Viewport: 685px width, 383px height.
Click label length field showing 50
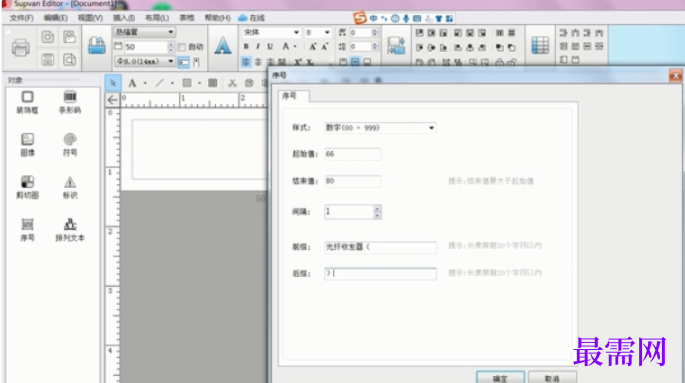point(145,47)
